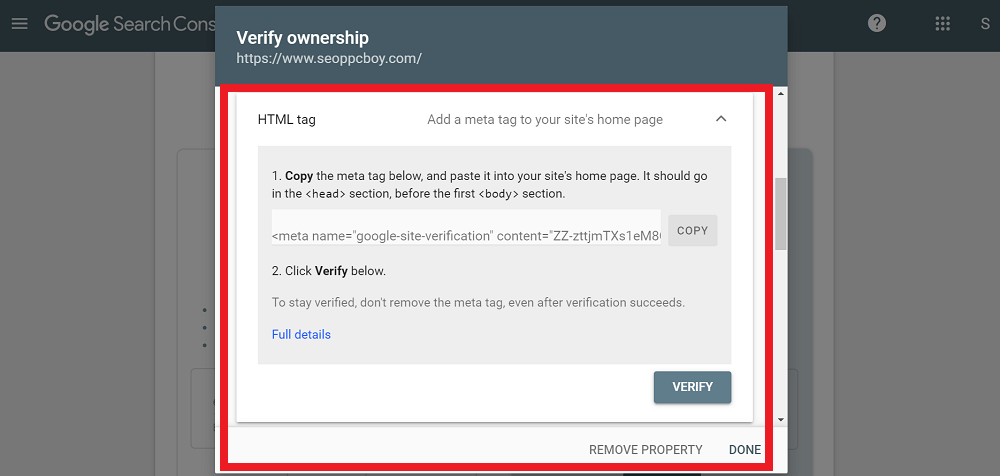
Task: Click the Verify ownership heading
Action: click(302, 38)
